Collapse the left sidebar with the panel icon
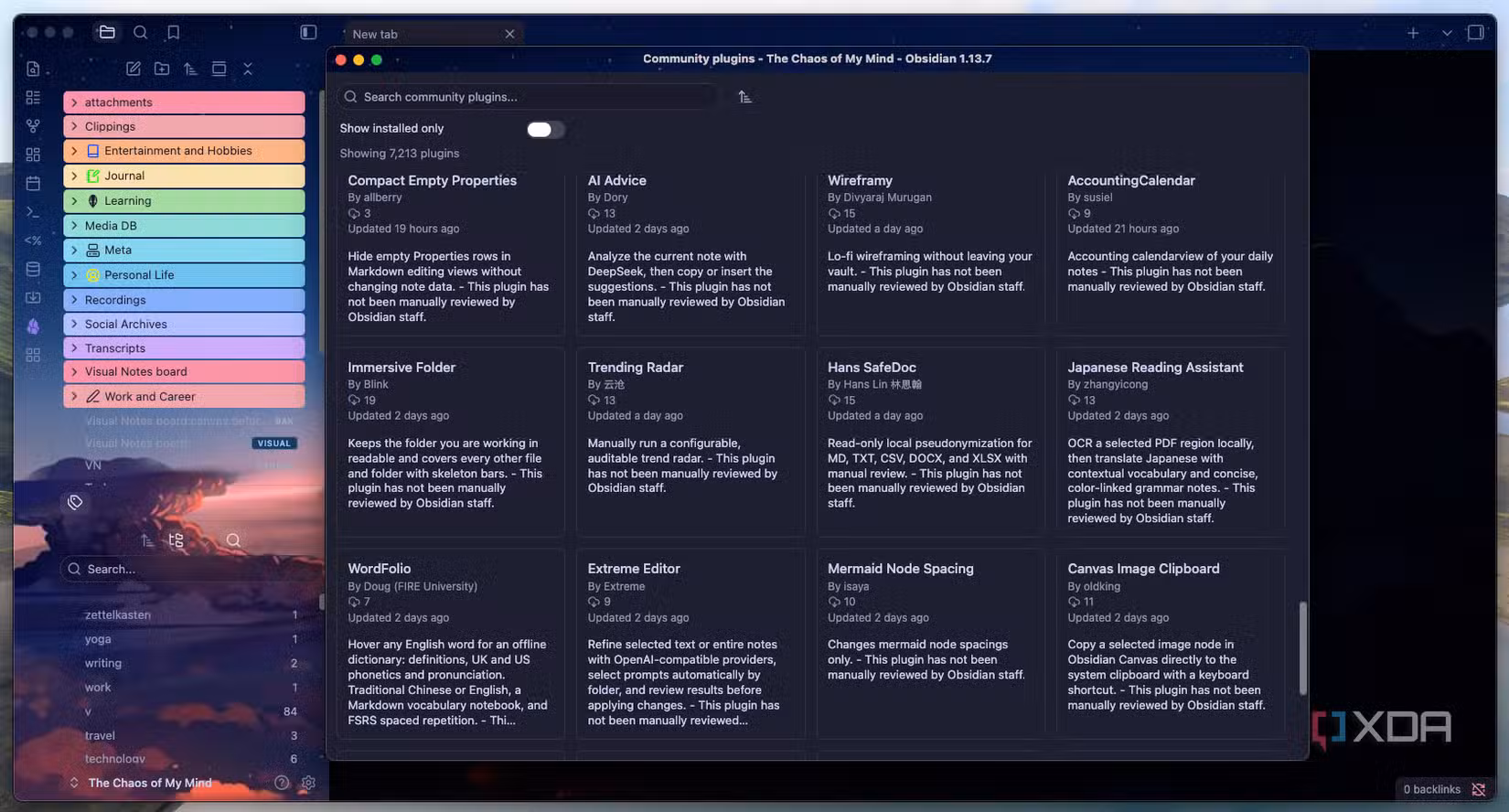 point(308,33)
